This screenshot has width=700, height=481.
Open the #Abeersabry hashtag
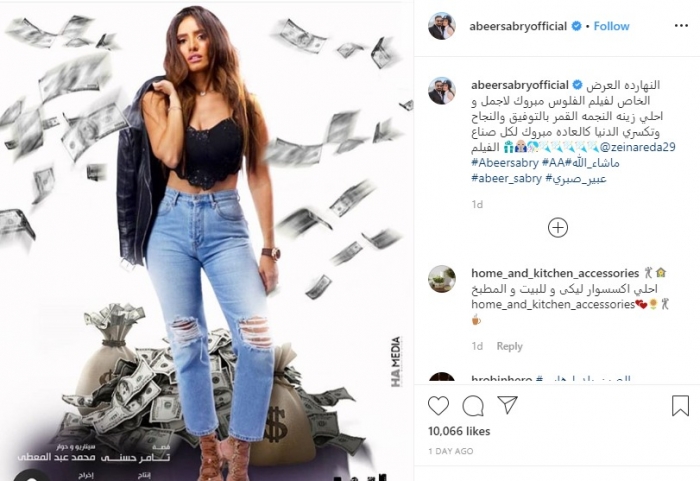point(504,163)
